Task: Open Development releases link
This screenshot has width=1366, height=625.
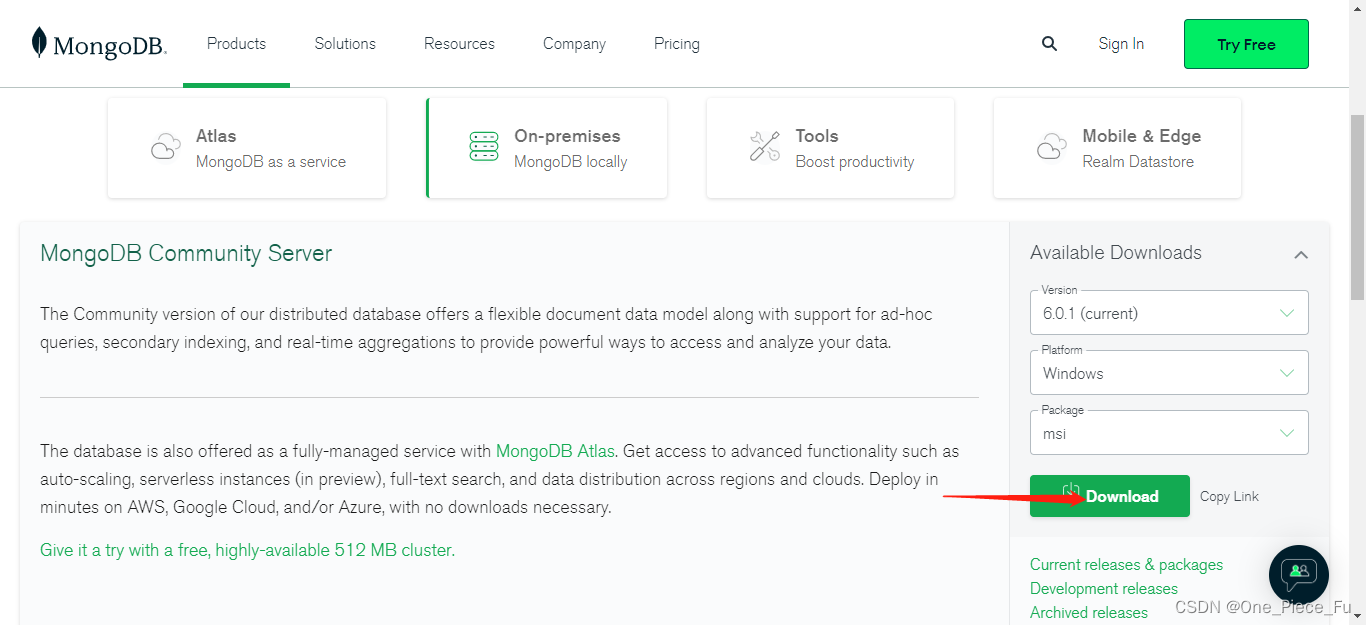Action: click(1104, 589)
